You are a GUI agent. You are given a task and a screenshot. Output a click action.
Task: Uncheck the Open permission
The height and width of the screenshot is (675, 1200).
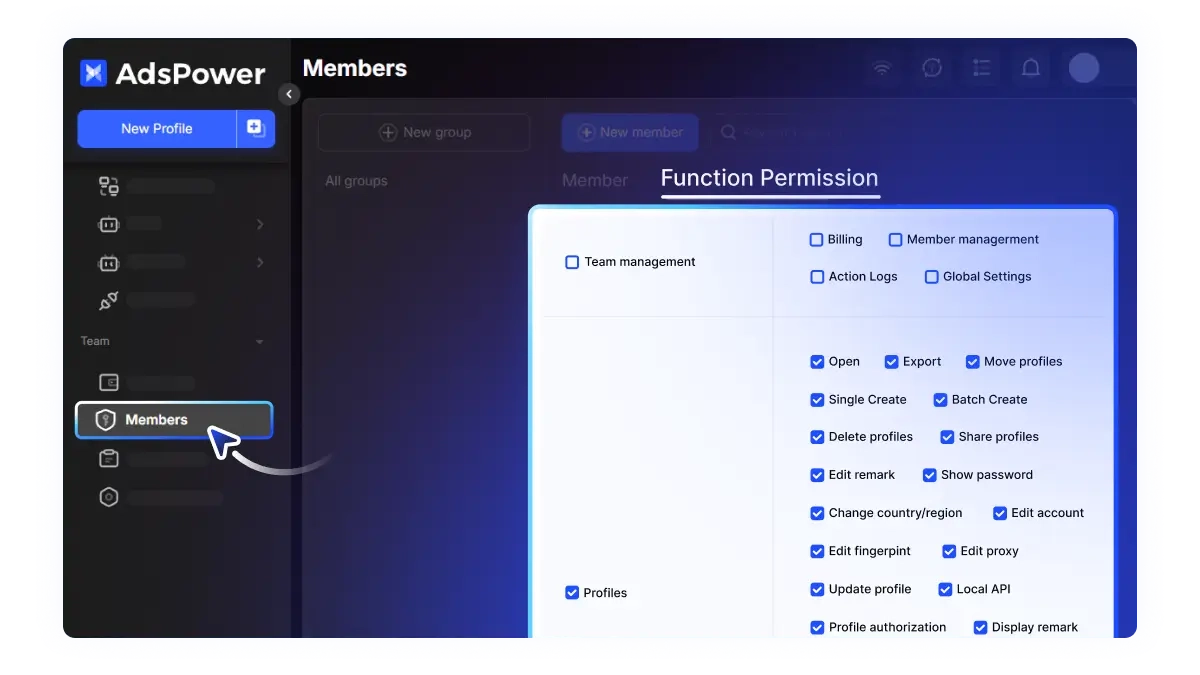(x=817, y=362)
